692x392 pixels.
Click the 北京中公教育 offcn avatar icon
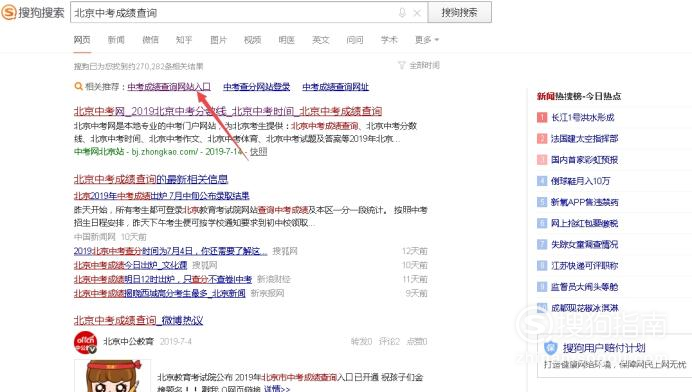(86, 343)
